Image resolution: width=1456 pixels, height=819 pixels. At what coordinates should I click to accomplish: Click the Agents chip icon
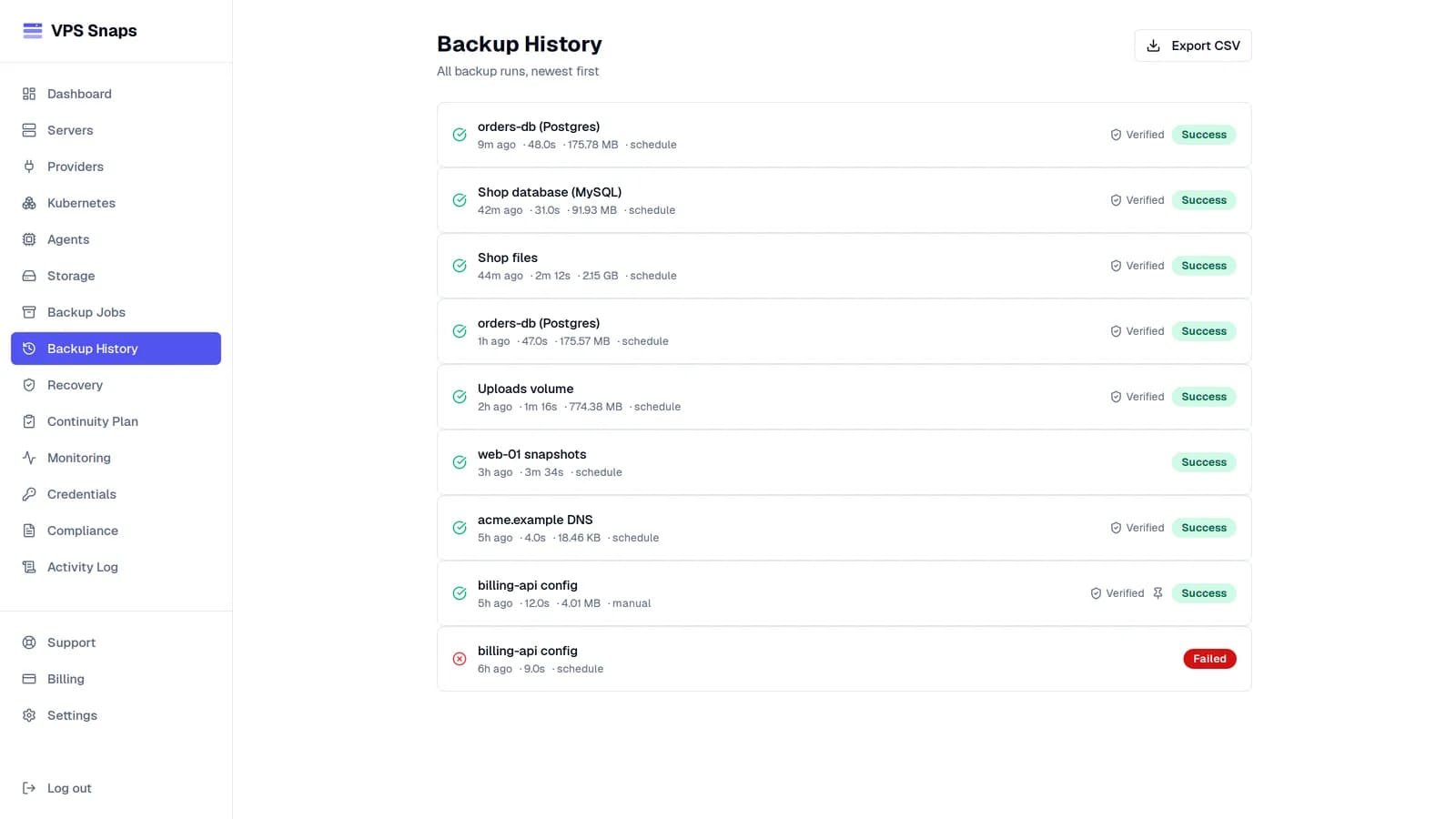coord(29,239)
